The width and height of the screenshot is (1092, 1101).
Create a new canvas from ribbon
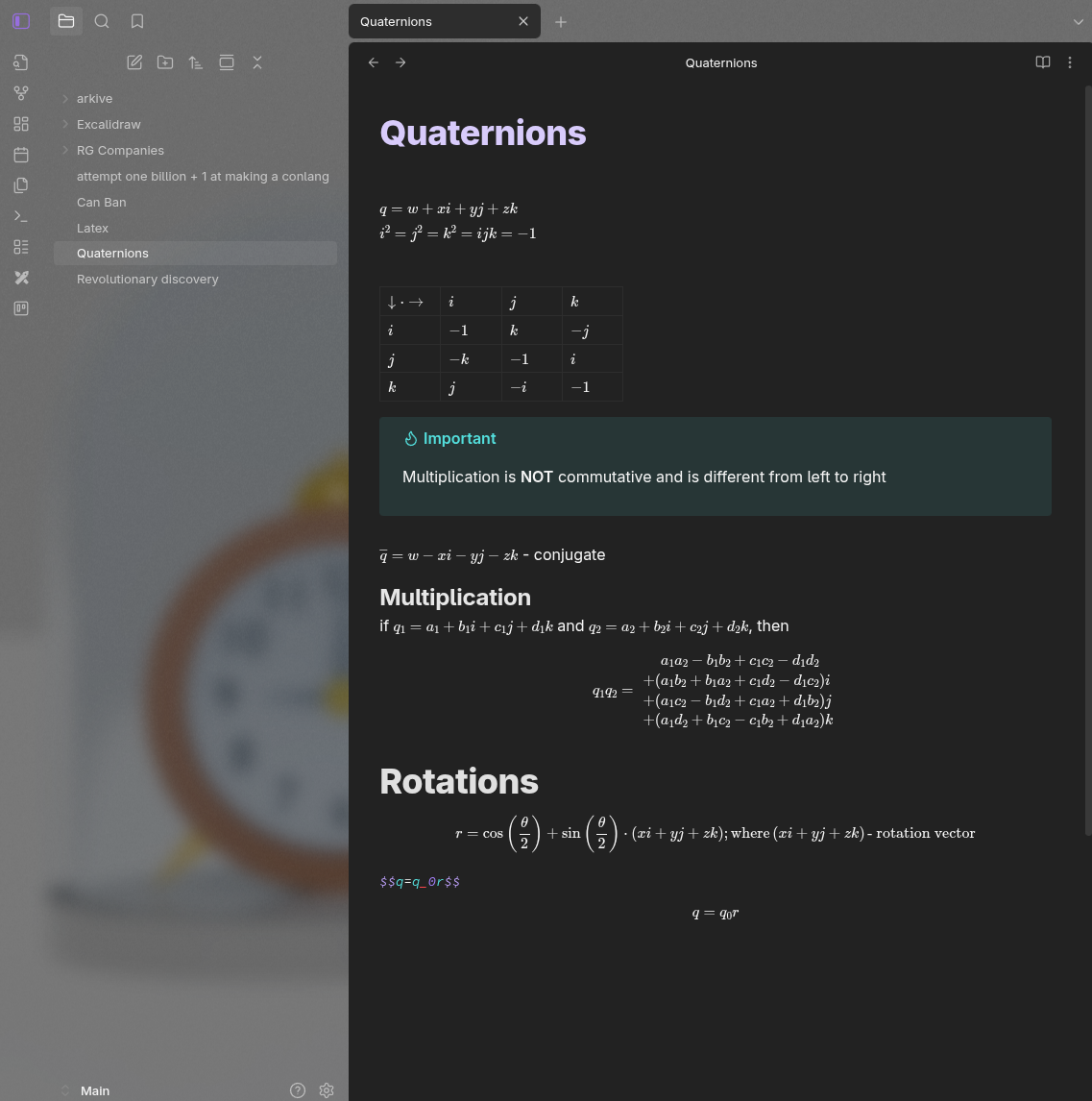coord(21,124)
